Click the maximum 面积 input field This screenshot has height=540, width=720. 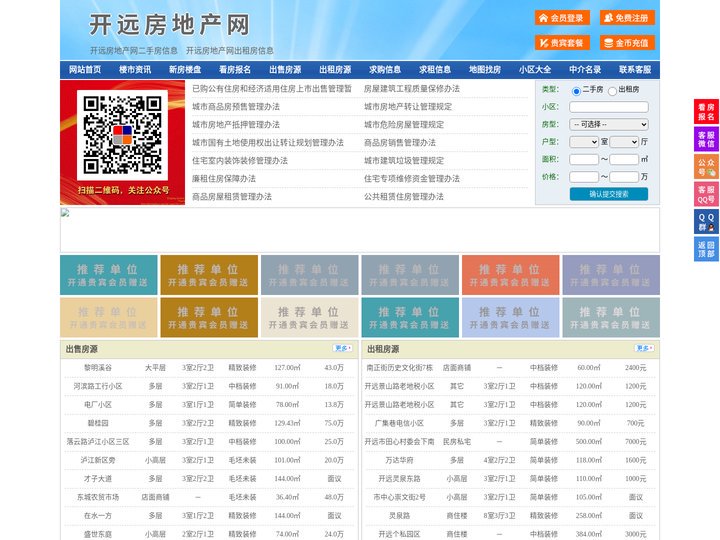(624, 159)
